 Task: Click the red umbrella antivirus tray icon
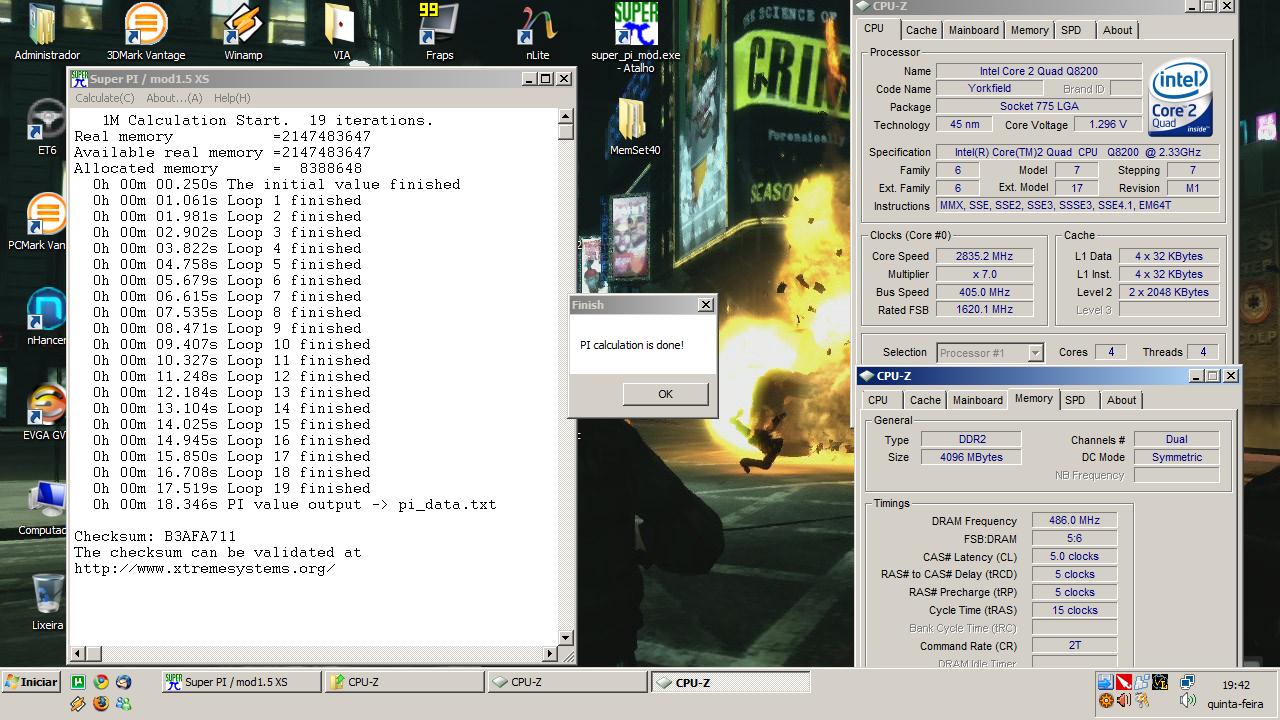[1123, 682]
